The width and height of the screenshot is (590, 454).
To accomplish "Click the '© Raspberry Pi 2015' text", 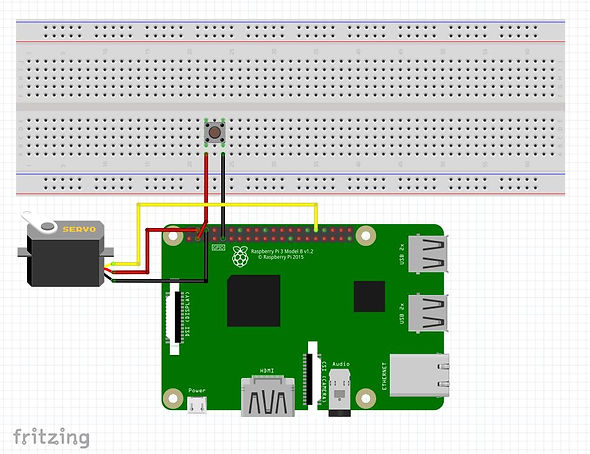I will pyautogui.click(x=281, y=257).
